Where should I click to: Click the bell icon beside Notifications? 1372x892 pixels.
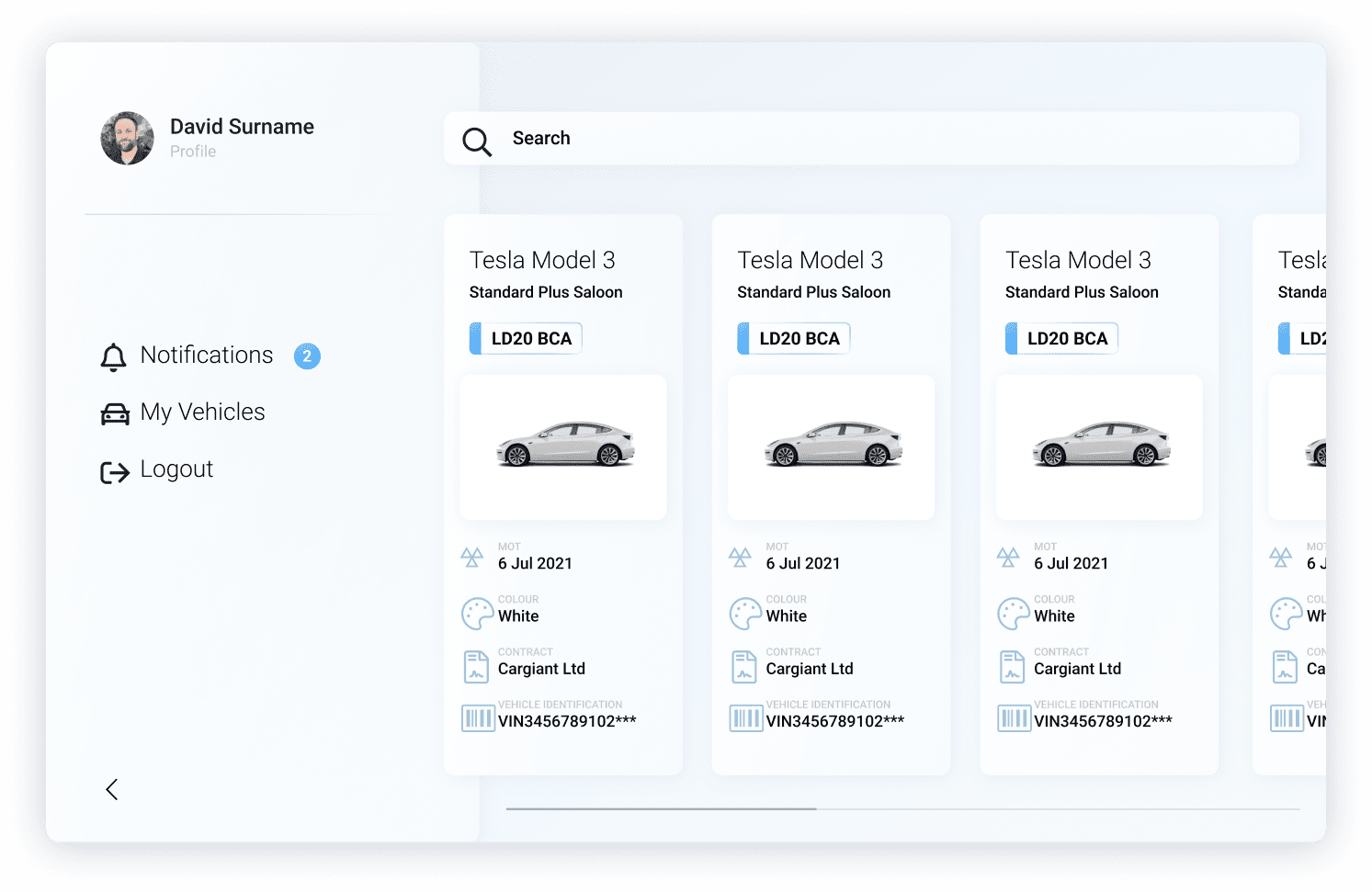tap(114, 357)
